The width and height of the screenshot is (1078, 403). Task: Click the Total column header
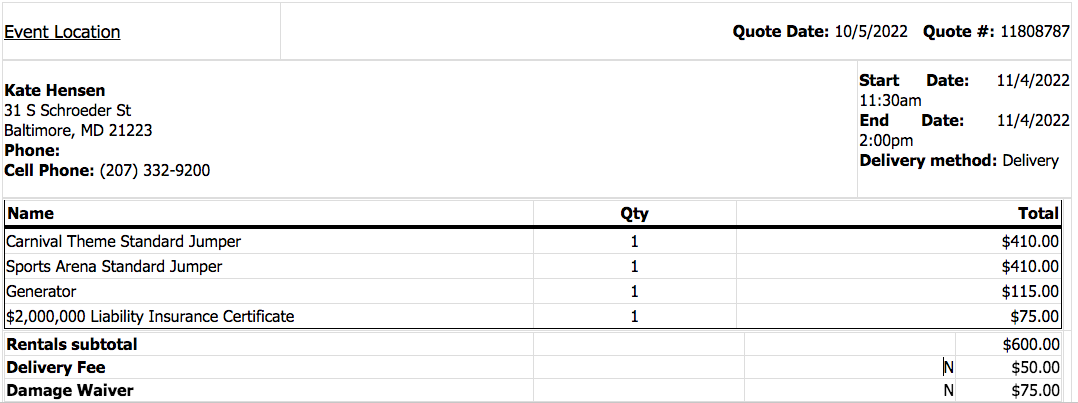click(x=1038, y=214)
